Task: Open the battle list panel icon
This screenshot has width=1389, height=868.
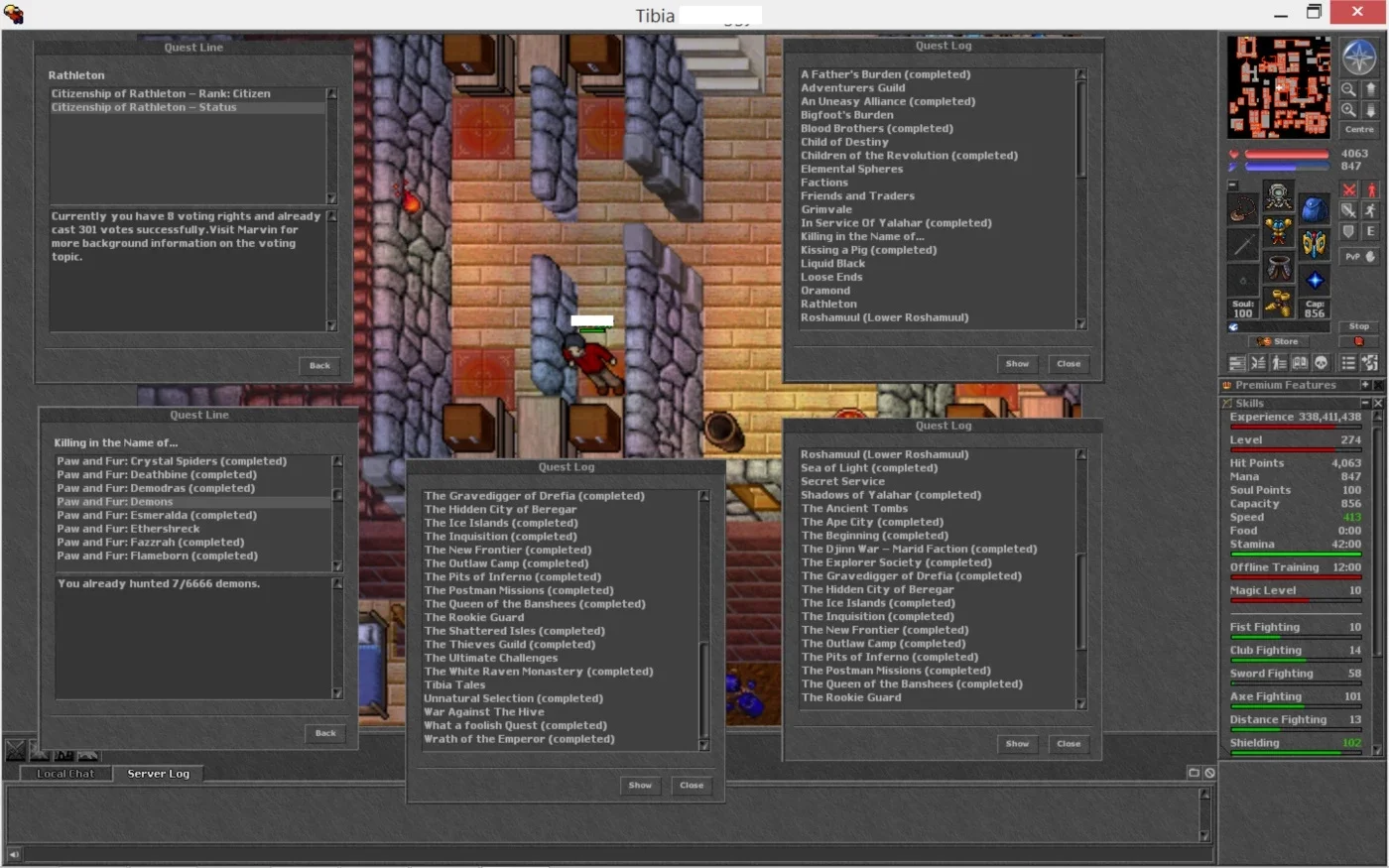Action: click(x=1258, y=363)
